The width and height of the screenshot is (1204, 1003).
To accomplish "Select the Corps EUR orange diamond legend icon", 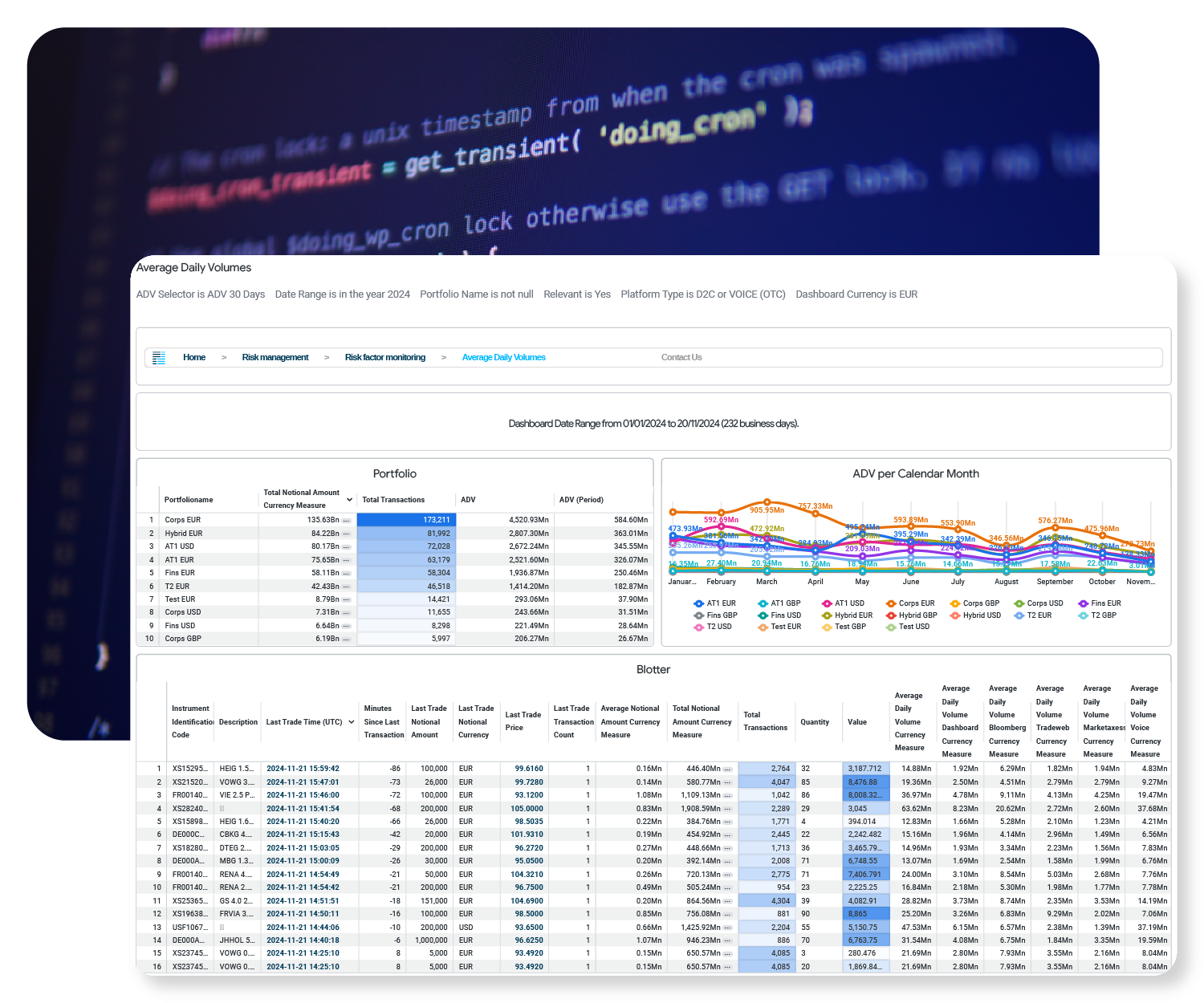I will 890,603.
